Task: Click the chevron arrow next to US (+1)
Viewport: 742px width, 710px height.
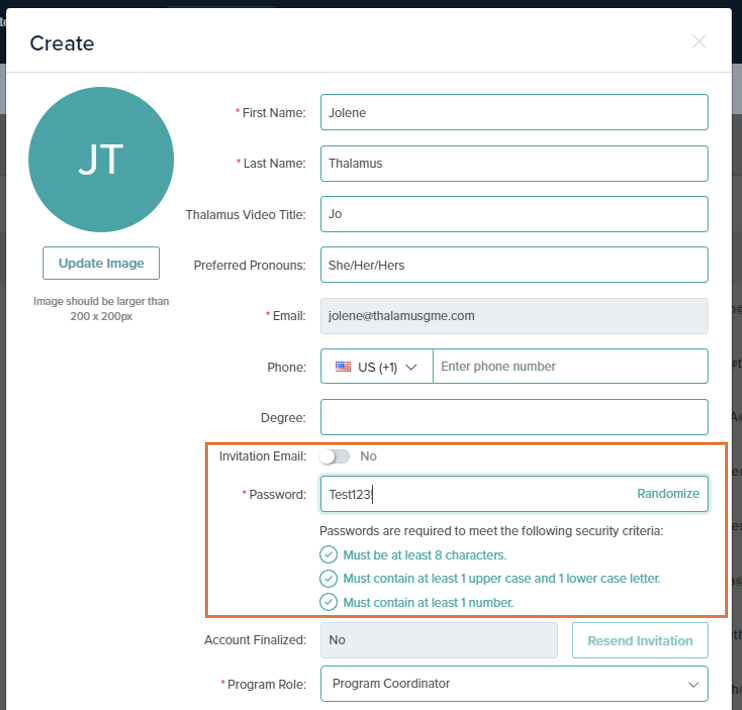Action: tap(411, 367)
